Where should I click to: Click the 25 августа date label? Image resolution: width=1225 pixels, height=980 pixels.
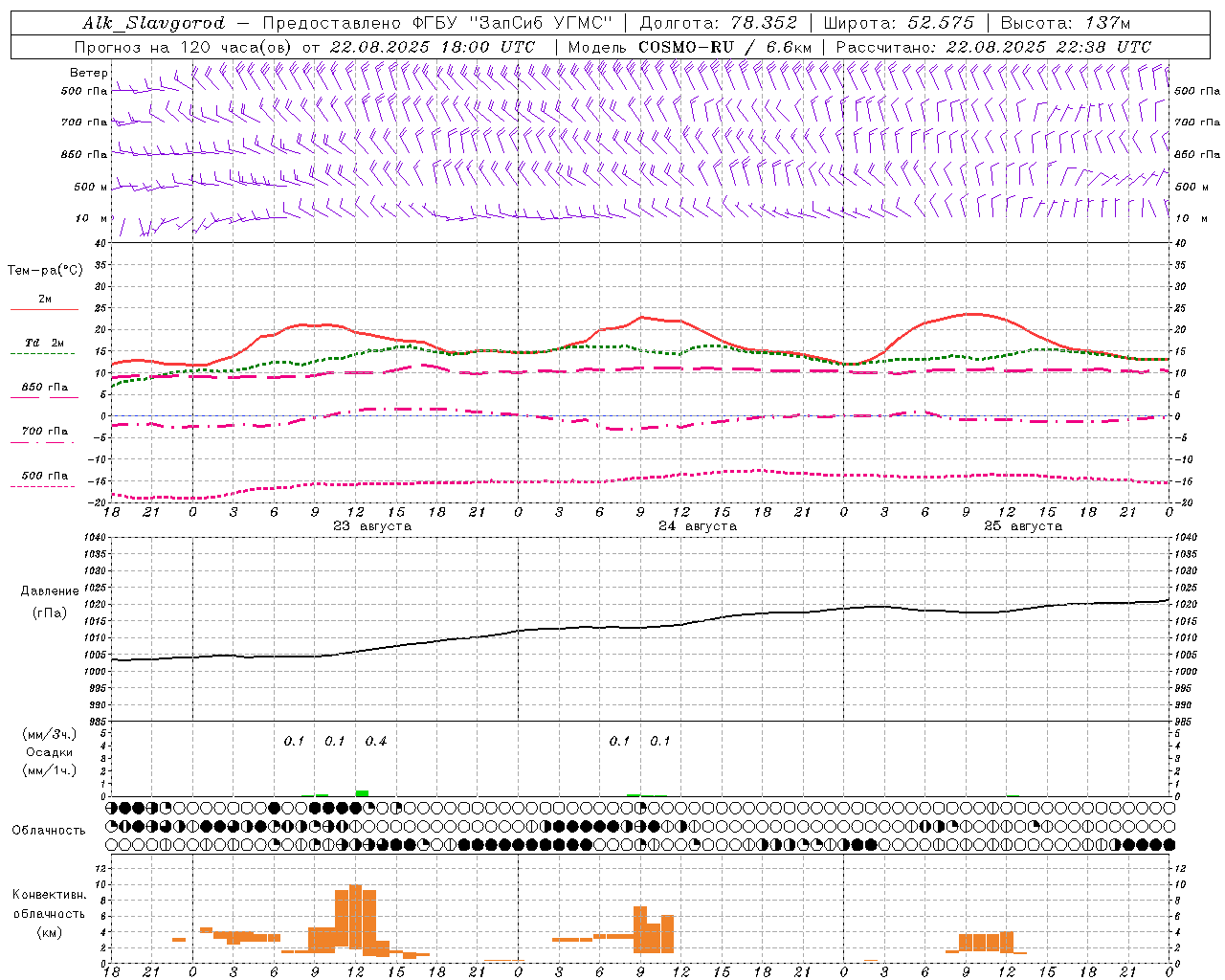coord(1023,526)
